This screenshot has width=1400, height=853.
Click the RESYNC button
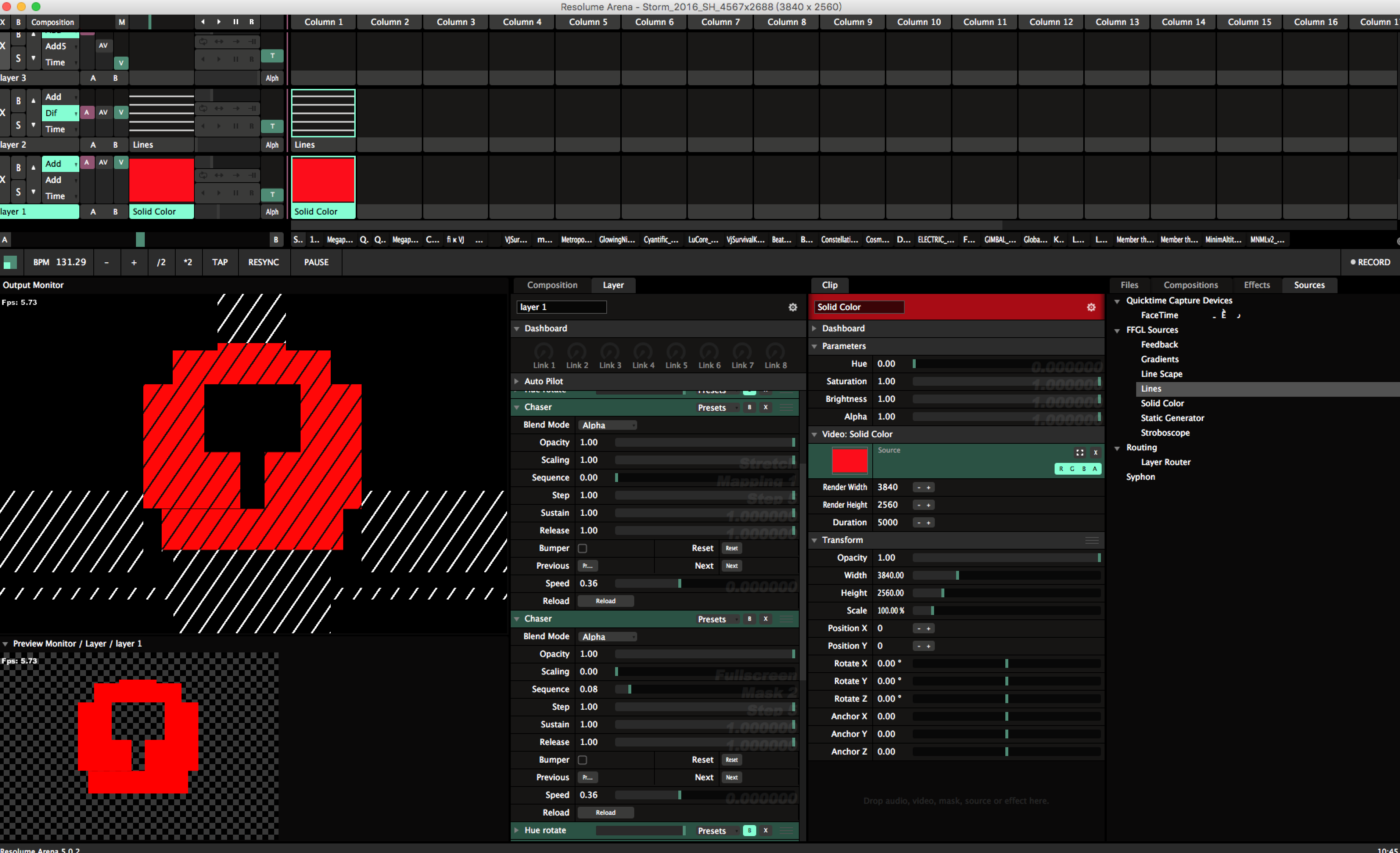coord(263,262)
